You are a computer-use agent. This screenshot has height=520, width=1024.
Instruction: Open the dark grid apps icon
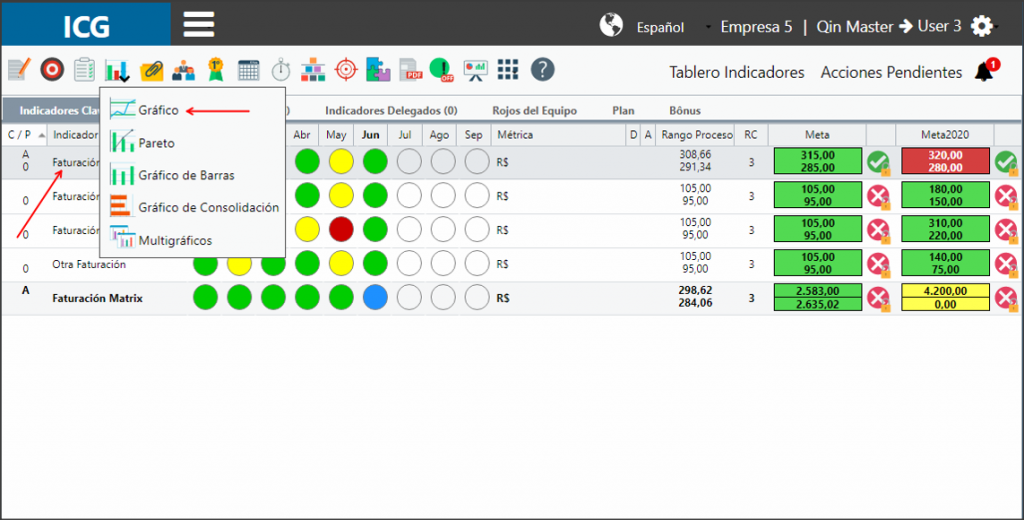[x=507, y=69]
